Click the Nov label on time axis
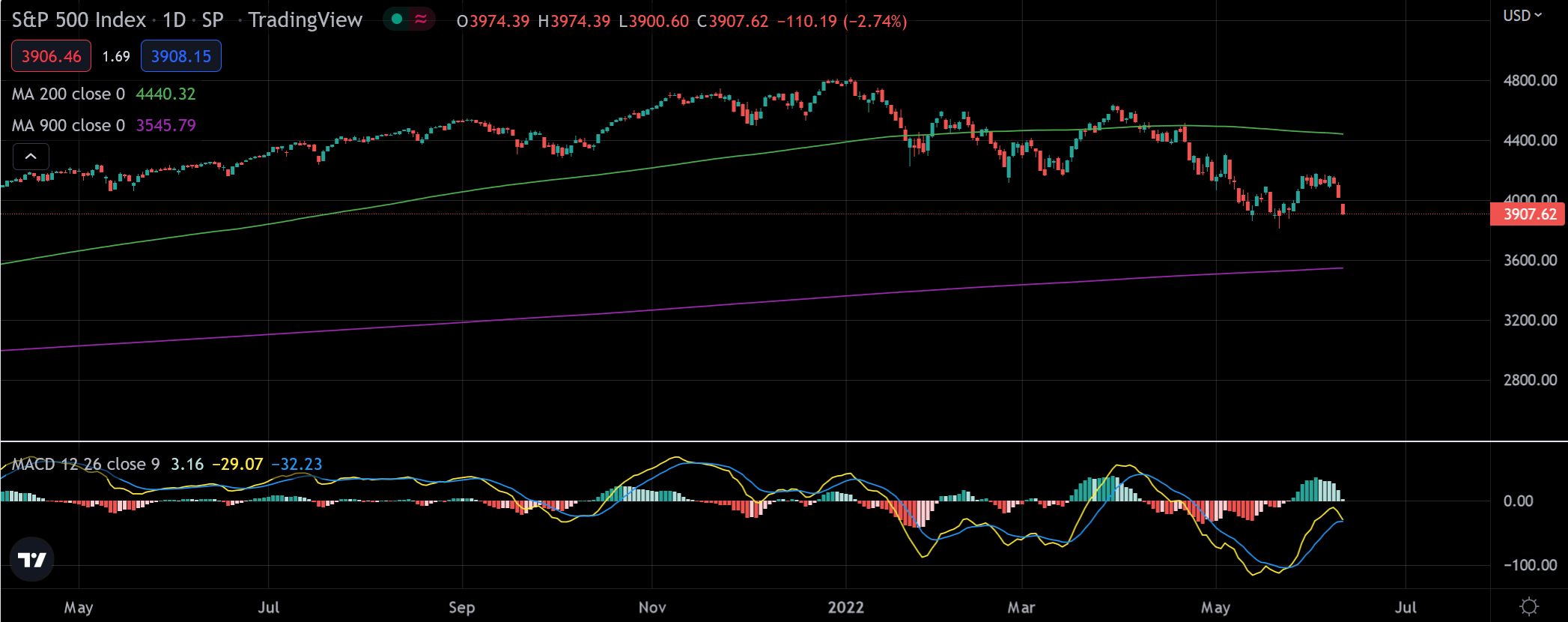The image size is (1568, 622). [652, 608]
